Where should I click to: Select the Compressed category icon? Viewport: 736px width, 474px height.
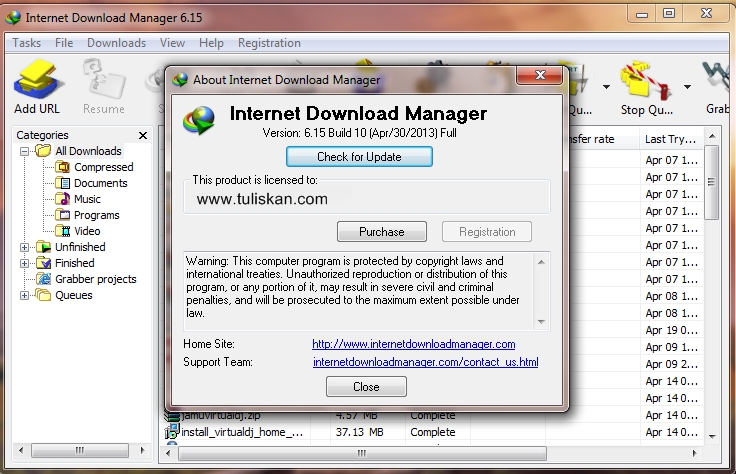tap(62, 167)
